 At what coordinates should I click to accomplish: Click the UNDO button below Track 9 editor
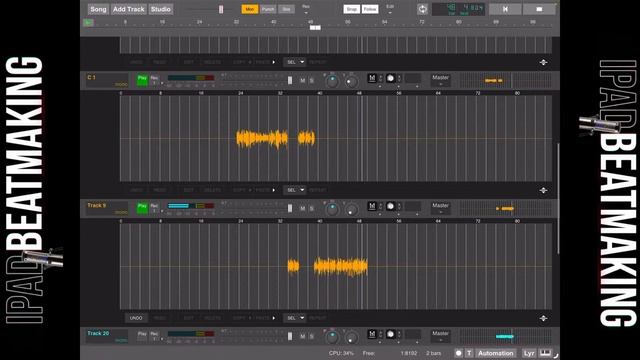coord(136,318)
